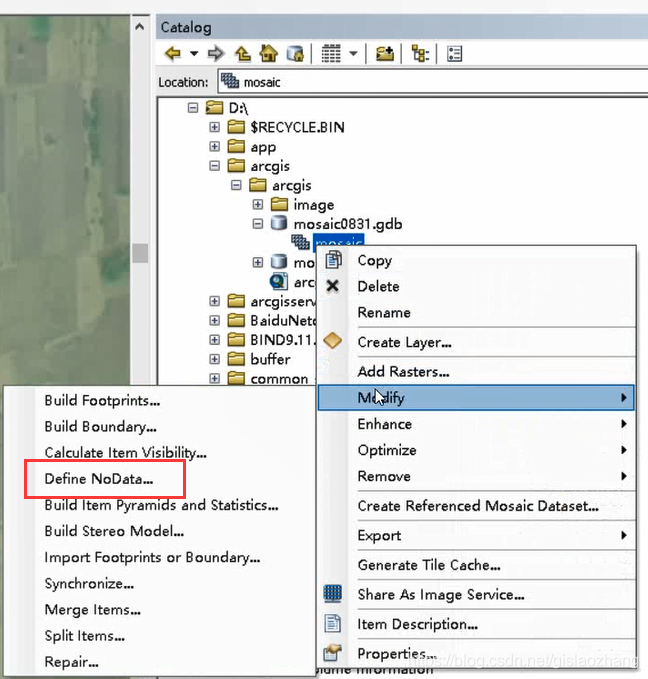Click the Location field showing mosaic
648x679 pixels.
[433, 81]
